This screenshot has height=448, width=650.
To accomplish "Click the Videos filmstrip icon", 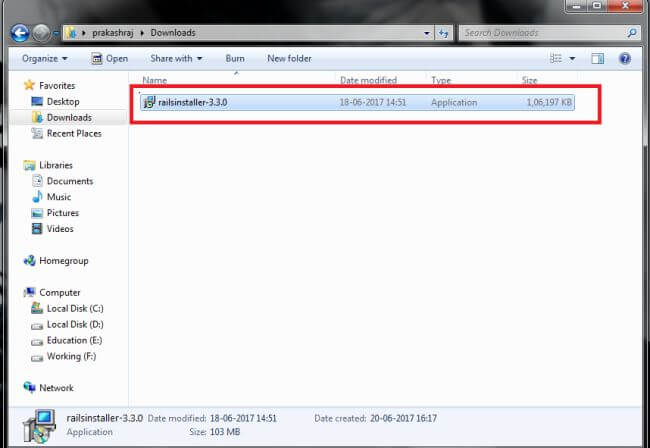I will [37, 229].
